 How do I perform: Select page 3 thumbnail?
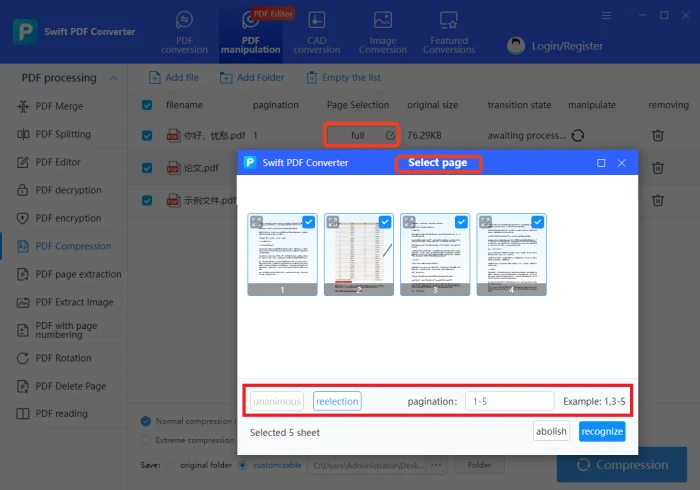tap(435, 254)
